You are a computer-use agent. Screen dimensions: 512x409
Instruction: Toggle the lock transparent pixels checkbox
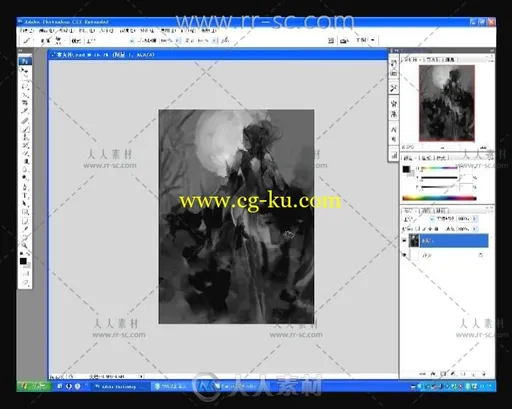coord(418,229)
